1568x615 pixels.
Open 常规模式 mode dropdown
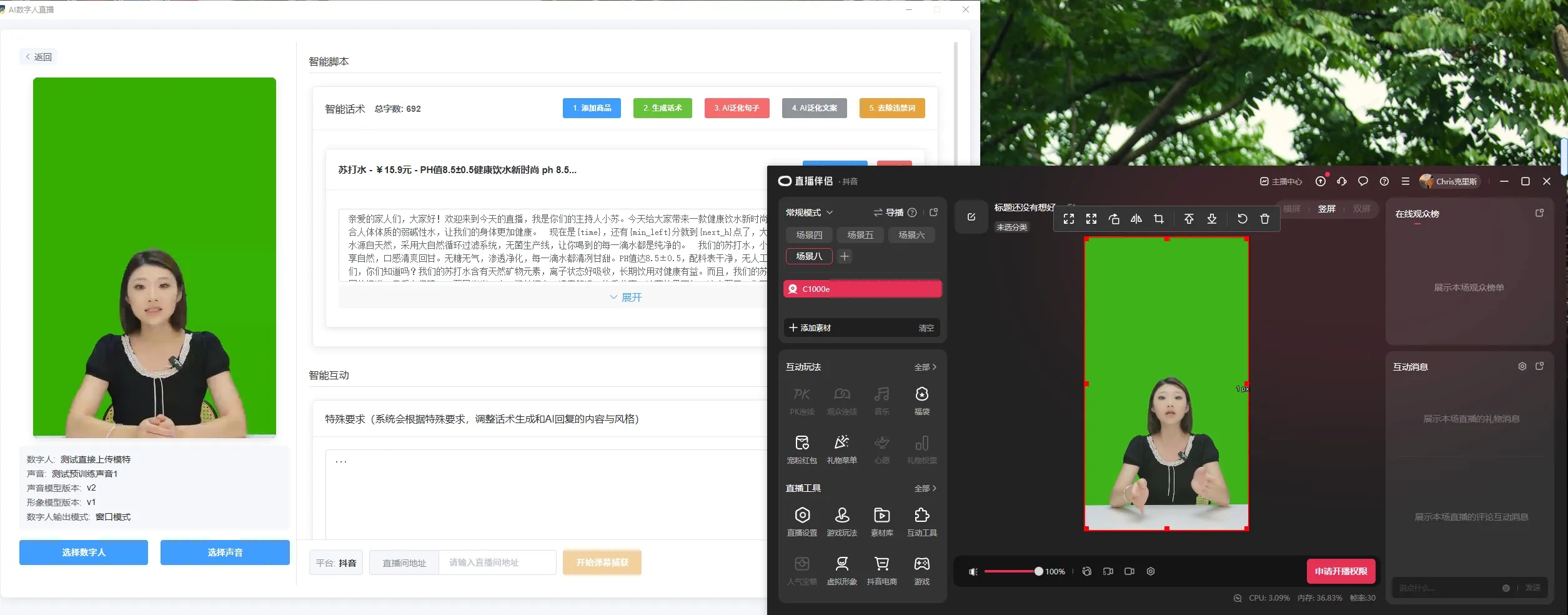click(810, 212)
